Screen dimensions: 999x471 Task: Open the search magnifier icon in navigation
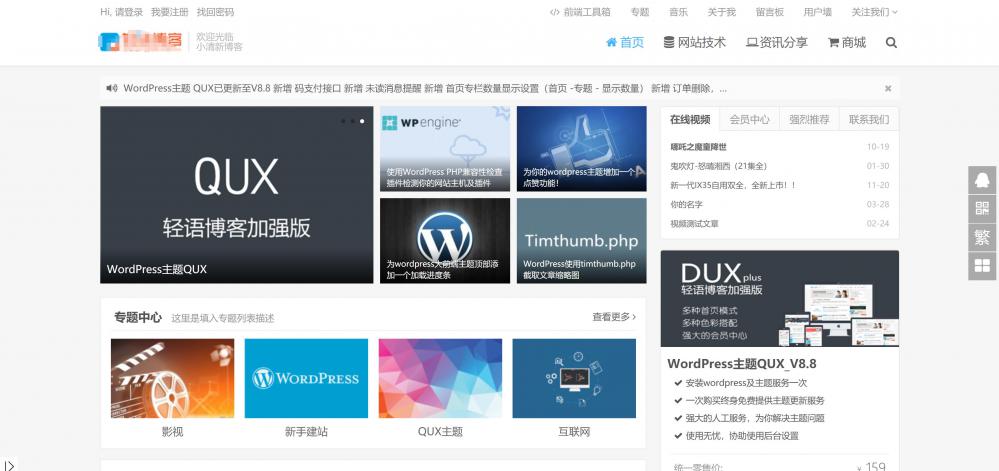[x=891, y=43]
